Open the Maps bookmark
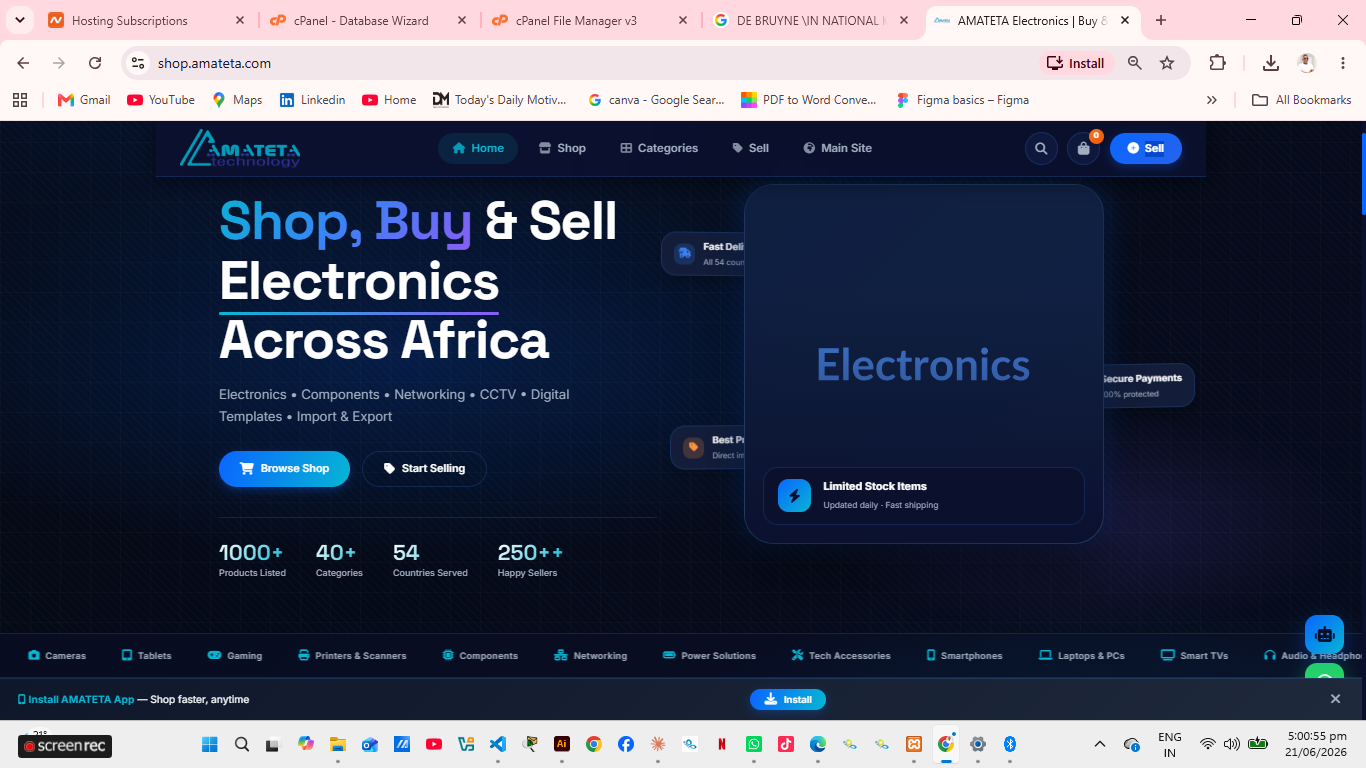The image size is (1366, 768). (x=237, y=100)
